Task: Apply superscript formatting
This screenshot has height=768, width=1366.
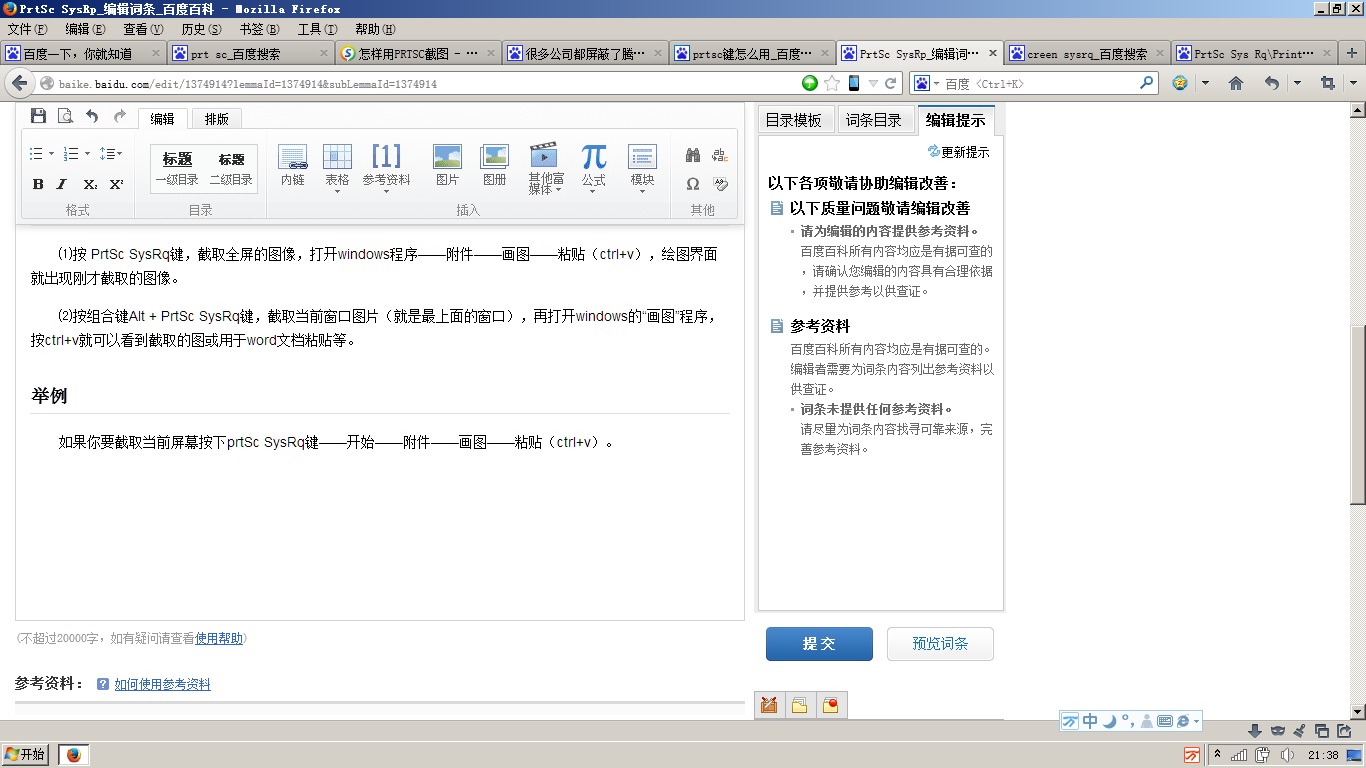Action: [116, 184]
